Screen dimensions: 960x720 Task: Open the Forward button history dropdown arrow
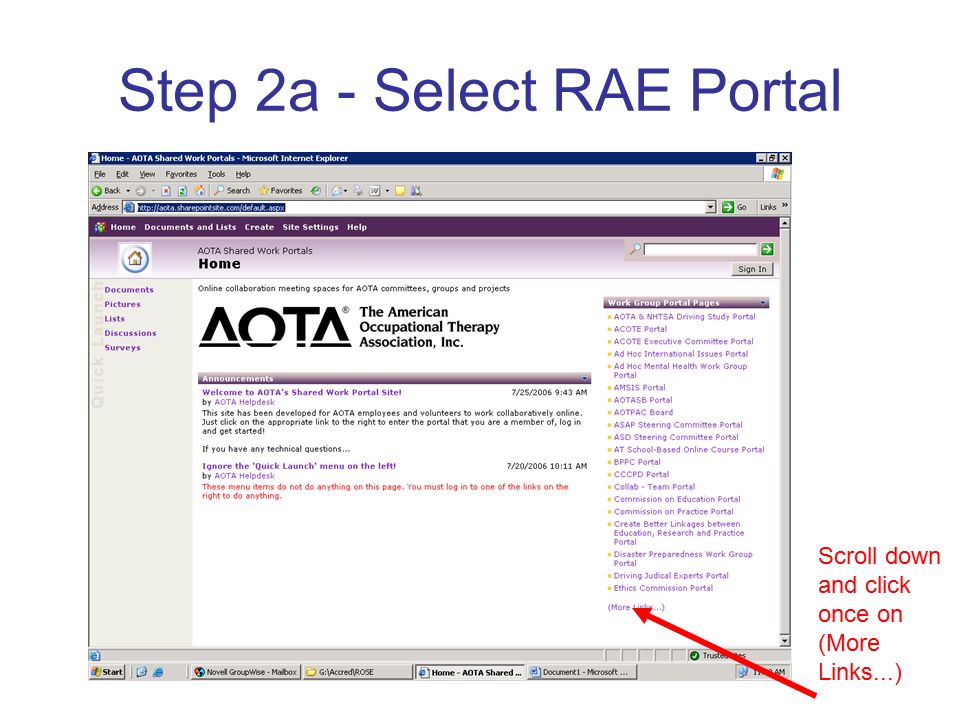(152, 190)
